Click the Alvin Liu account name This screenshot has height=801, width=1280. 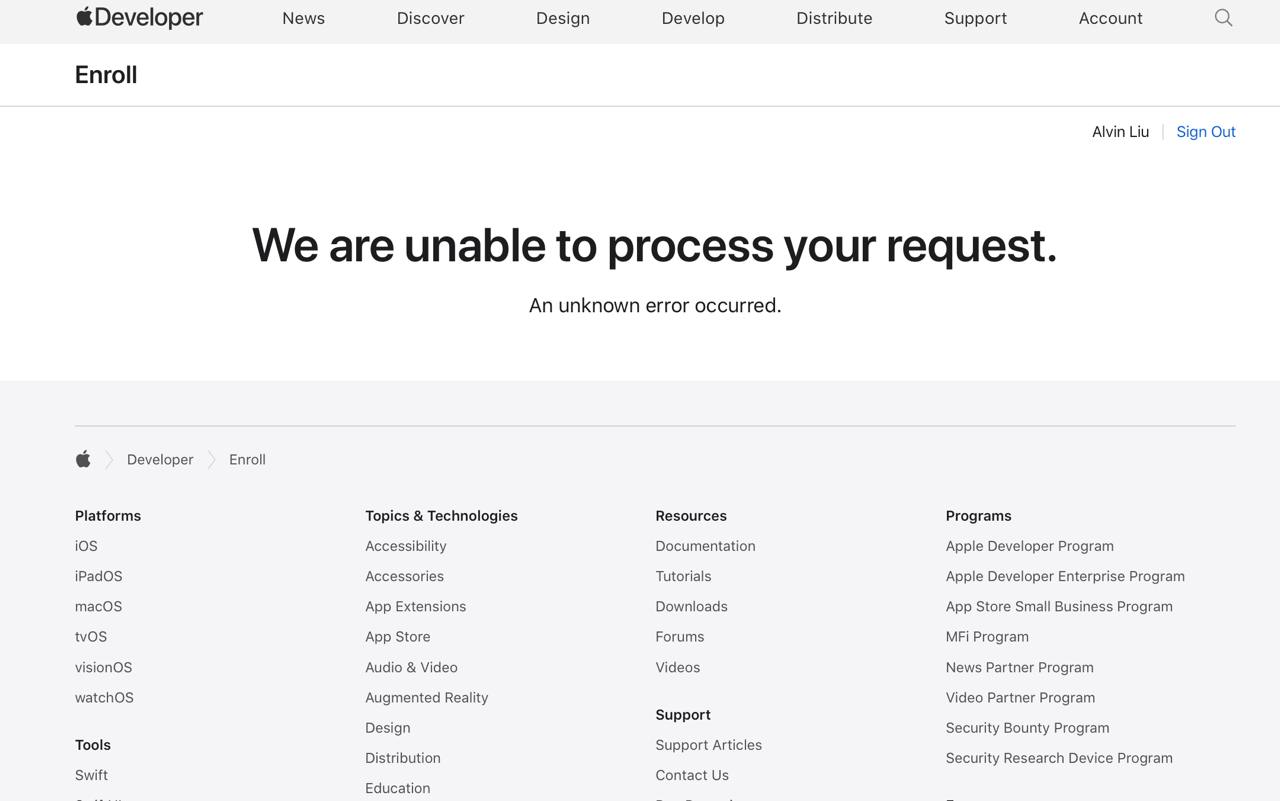1120,131
